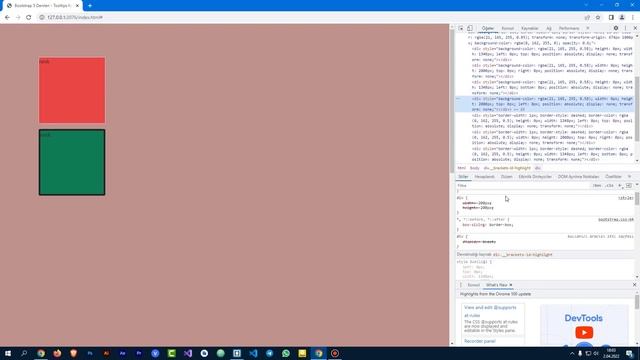Screen dimensions: 640x360
Task: Open View and edit @supports link
Action: click(x=490, y=307)
